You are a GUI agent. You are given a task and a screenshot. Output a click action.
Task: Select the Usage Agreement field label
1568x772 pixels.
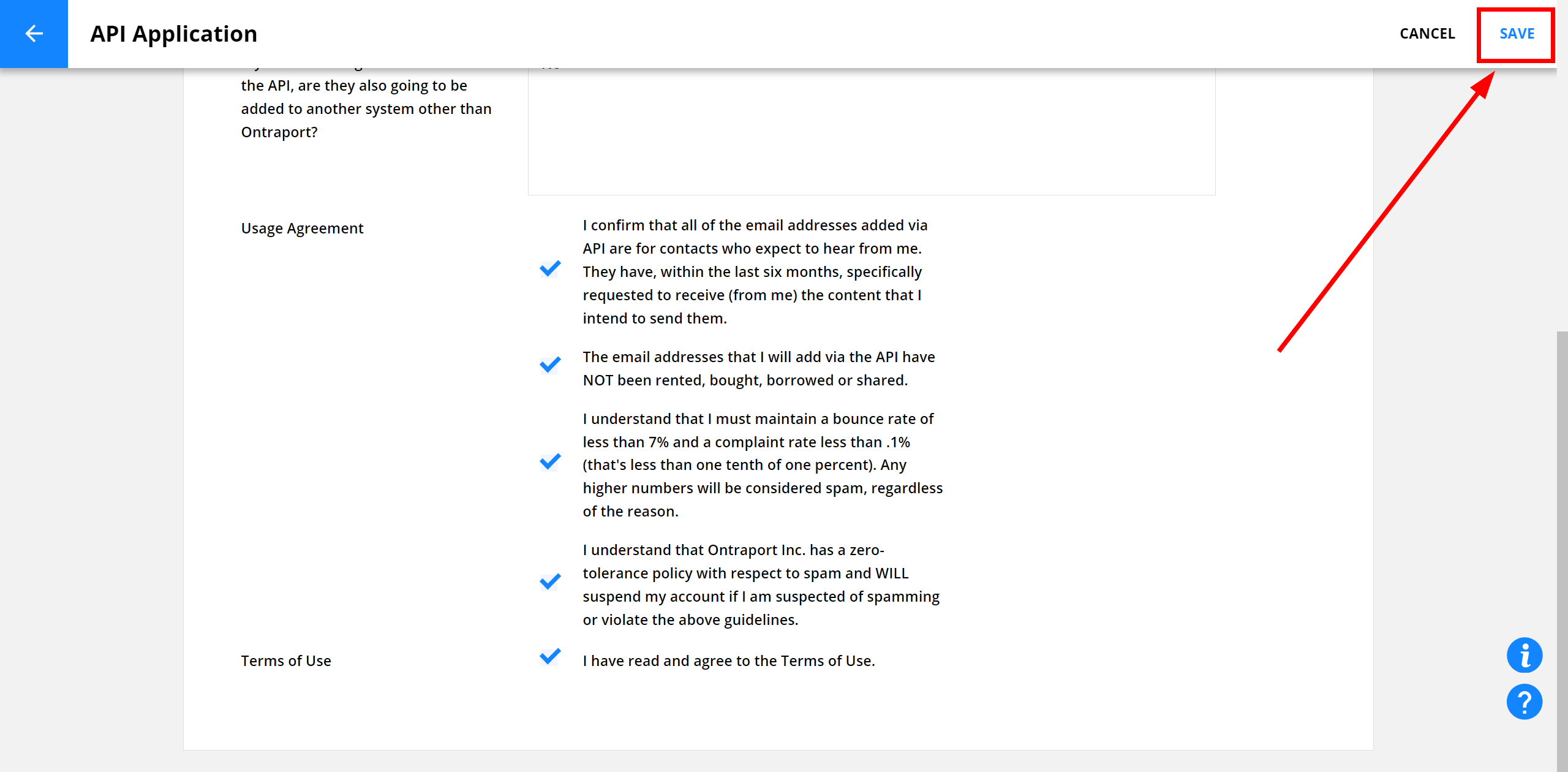pyautogui.click(x=302, y=228)
